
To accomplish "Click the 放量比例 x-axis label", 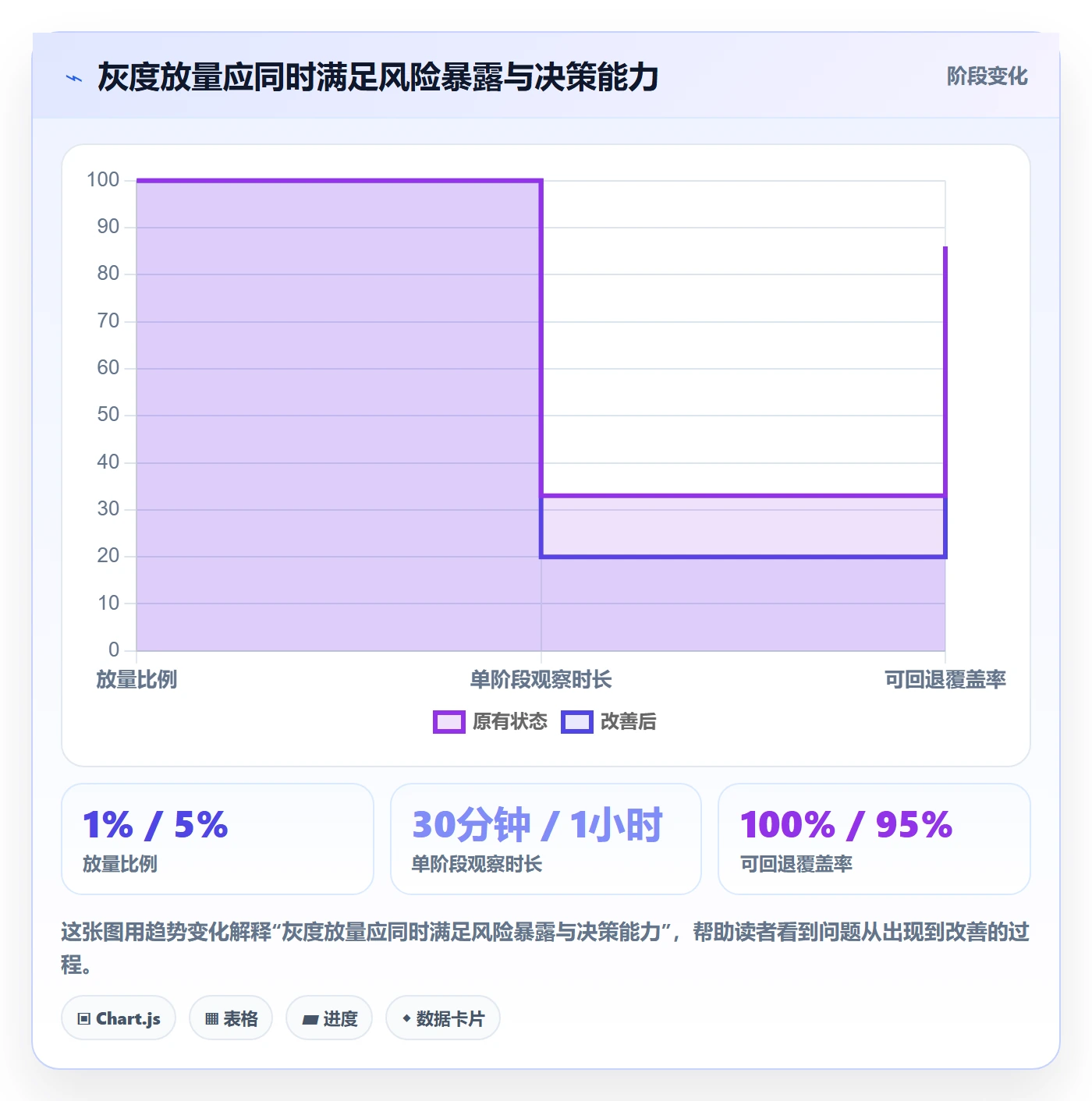I will coord(136,680).
